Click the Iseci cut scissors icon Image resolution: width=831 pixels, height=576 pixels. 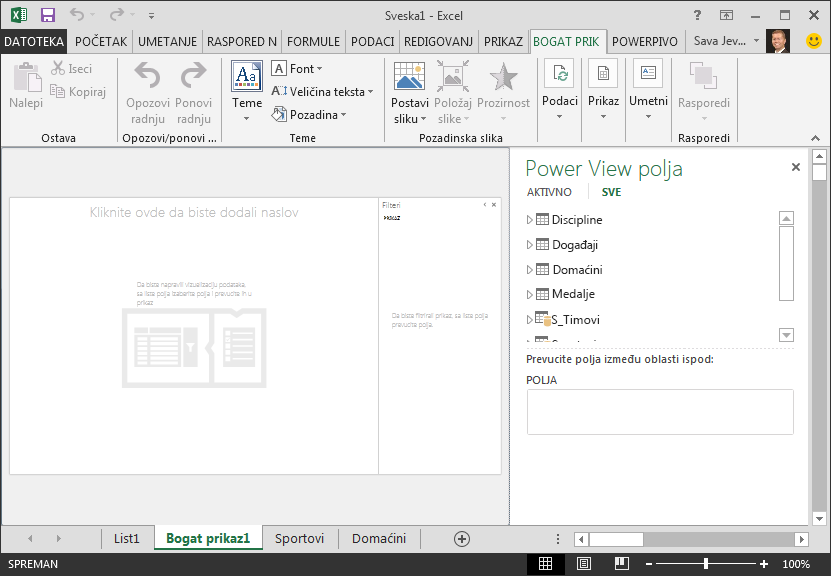tap(58, 68)
